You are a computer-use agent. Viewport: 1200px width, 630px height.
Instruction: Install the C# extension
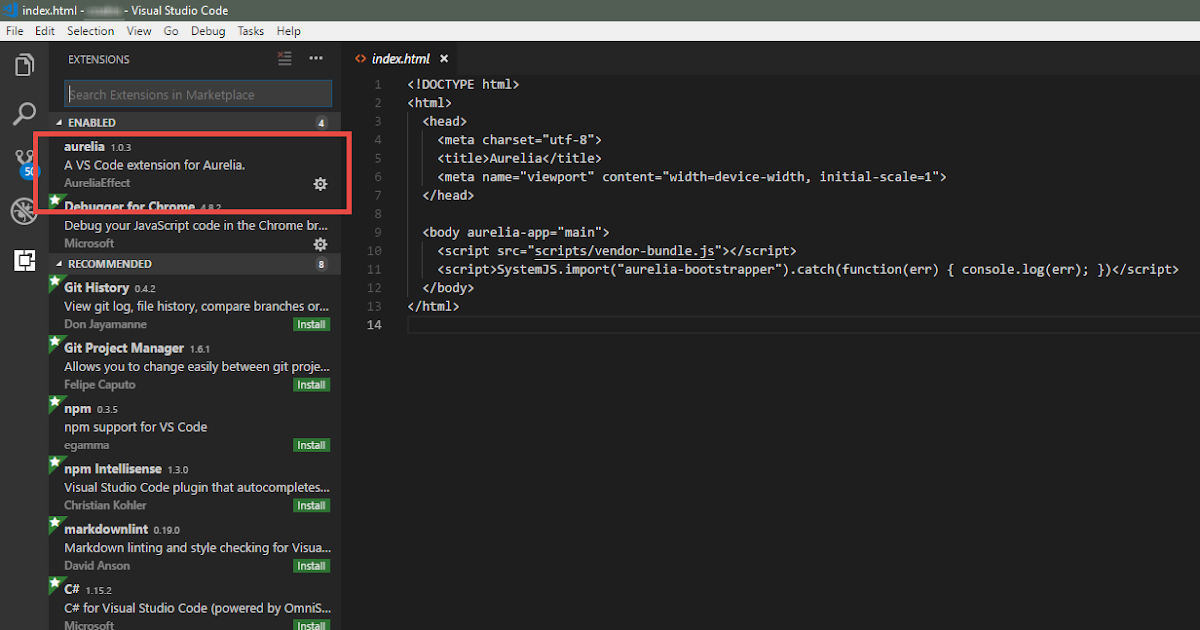click(x=311, y=625)
